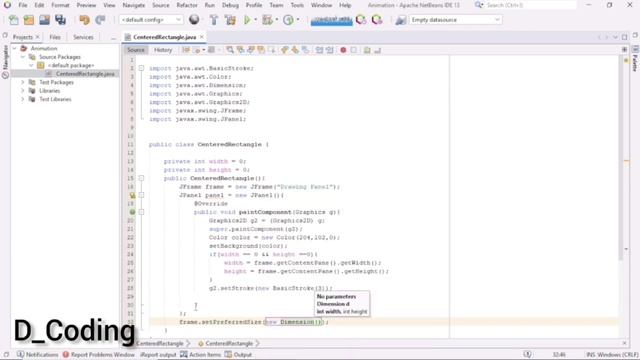Collapse the Animation project node
The image size is (640, 360).
click(15, 48)
